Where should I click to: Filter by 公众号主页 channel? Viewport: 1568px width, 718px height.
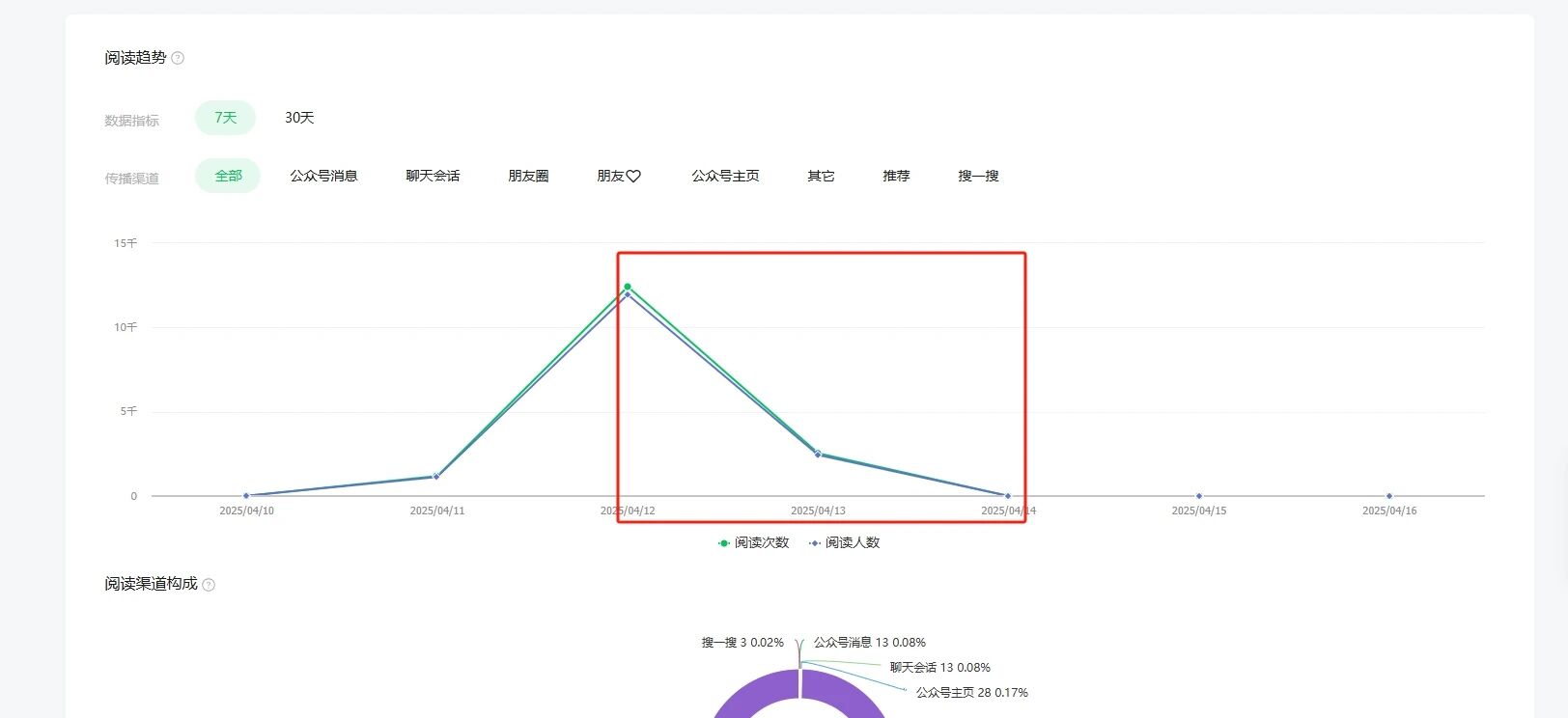725,176
